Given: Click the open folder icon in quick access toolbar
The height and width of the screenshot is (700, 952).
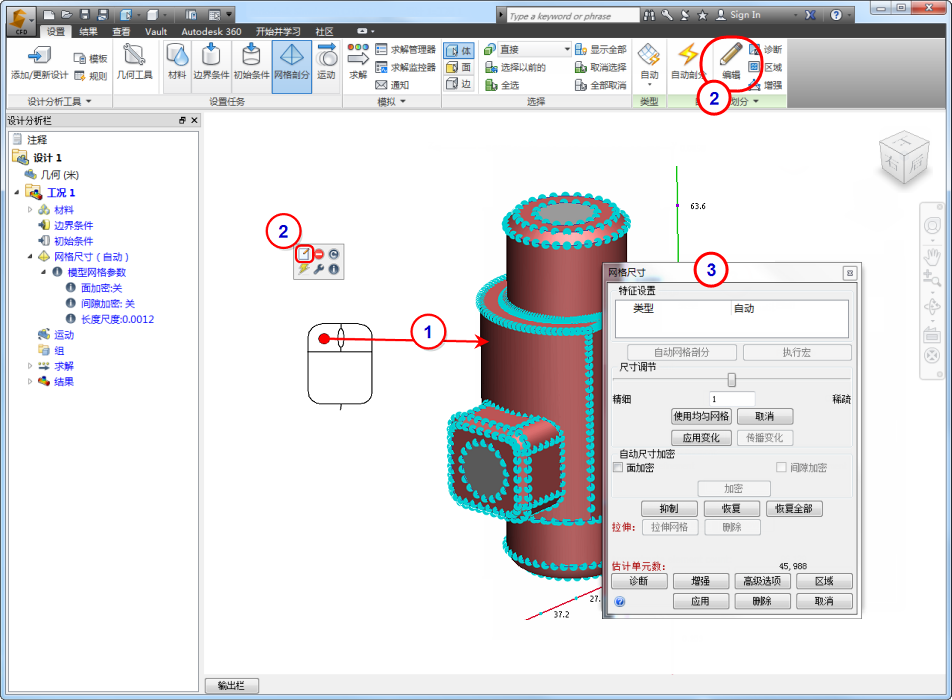Looking at the screenshot, I should 67,15.
